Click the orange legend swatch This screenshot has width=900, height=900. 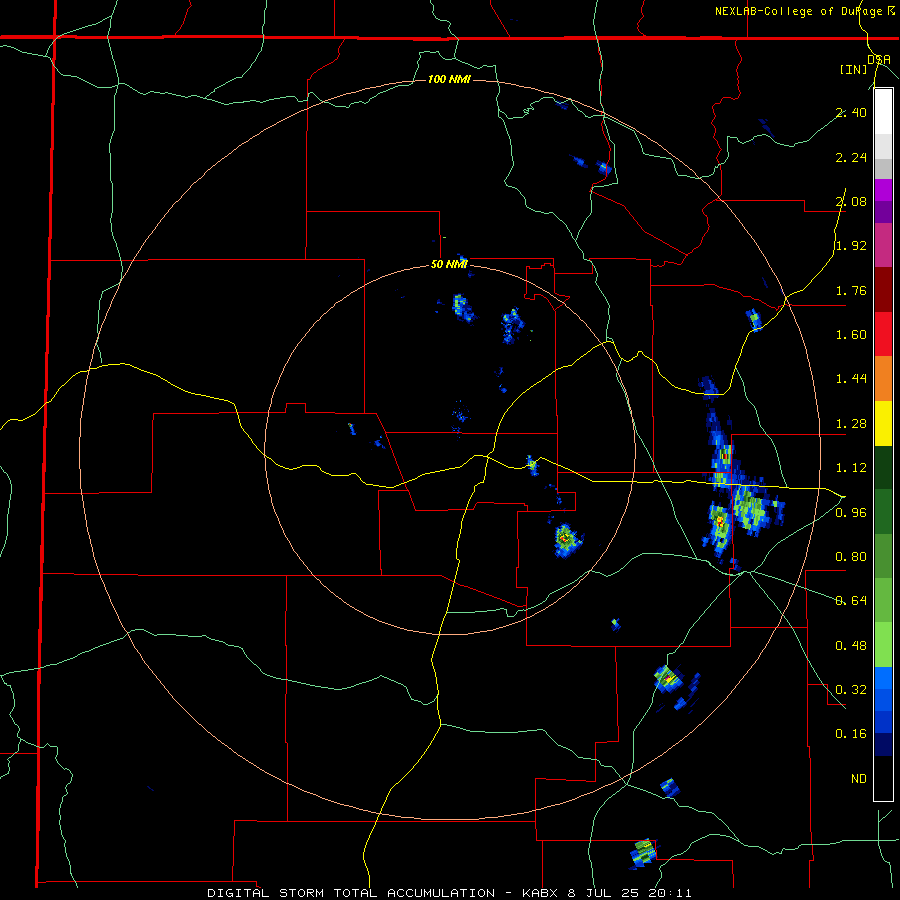pos(883,379)
